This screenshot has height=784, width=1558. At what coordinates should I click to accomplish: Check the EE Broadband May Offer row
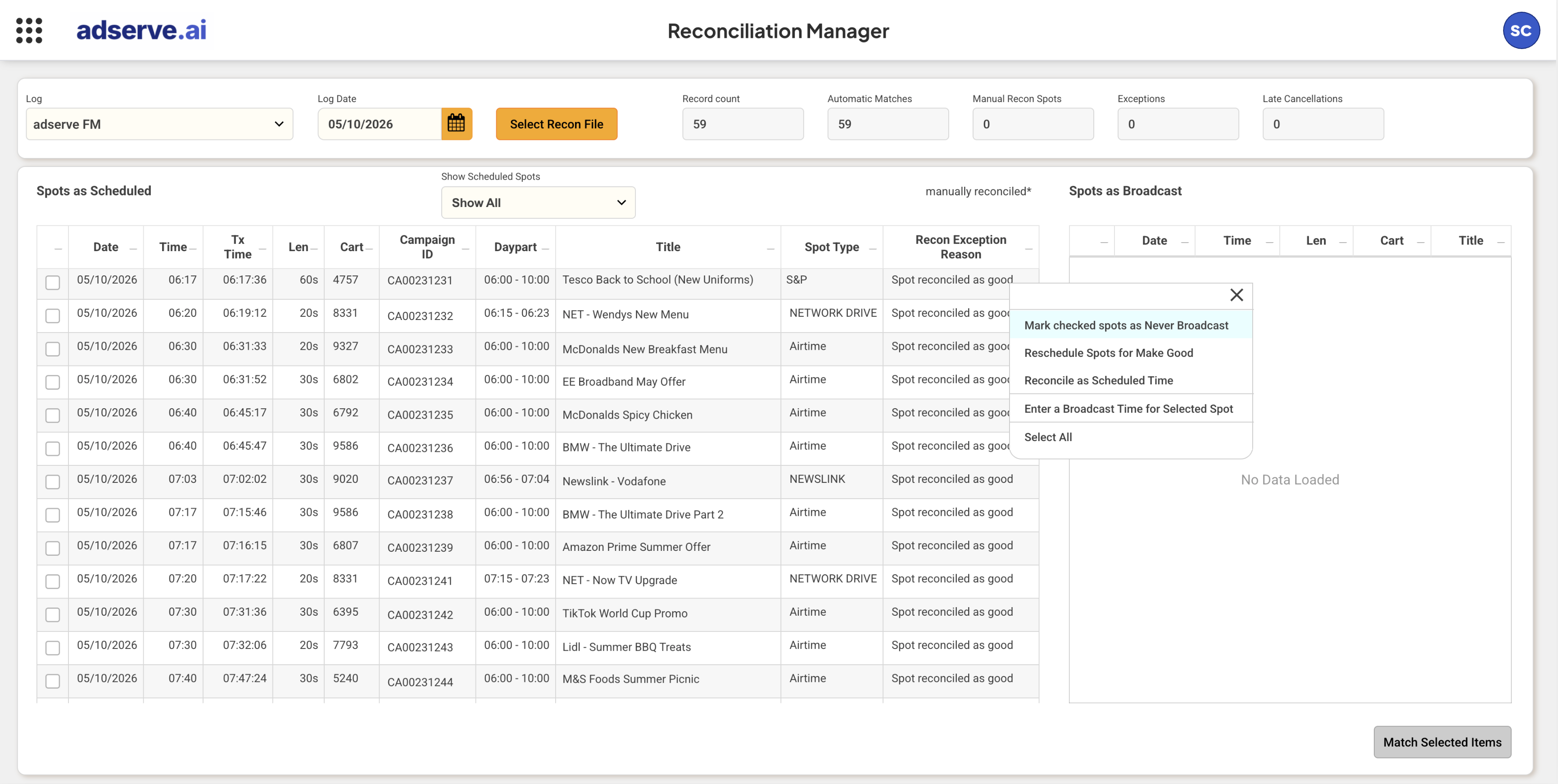coord(53,383)
